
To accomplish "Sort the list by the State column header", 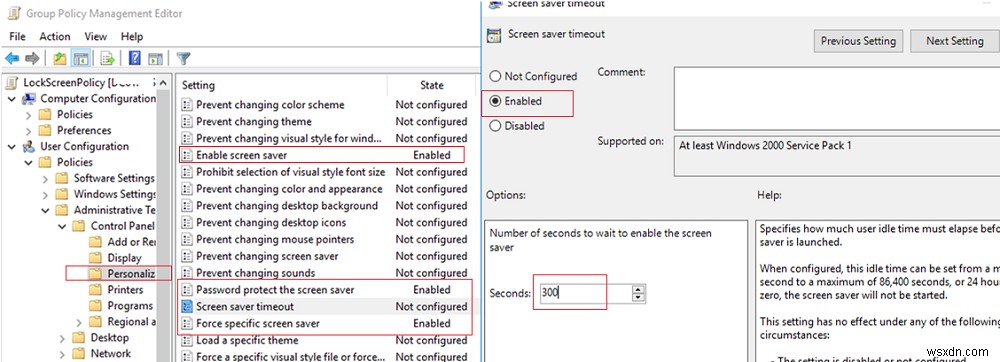I will [432, 85].
